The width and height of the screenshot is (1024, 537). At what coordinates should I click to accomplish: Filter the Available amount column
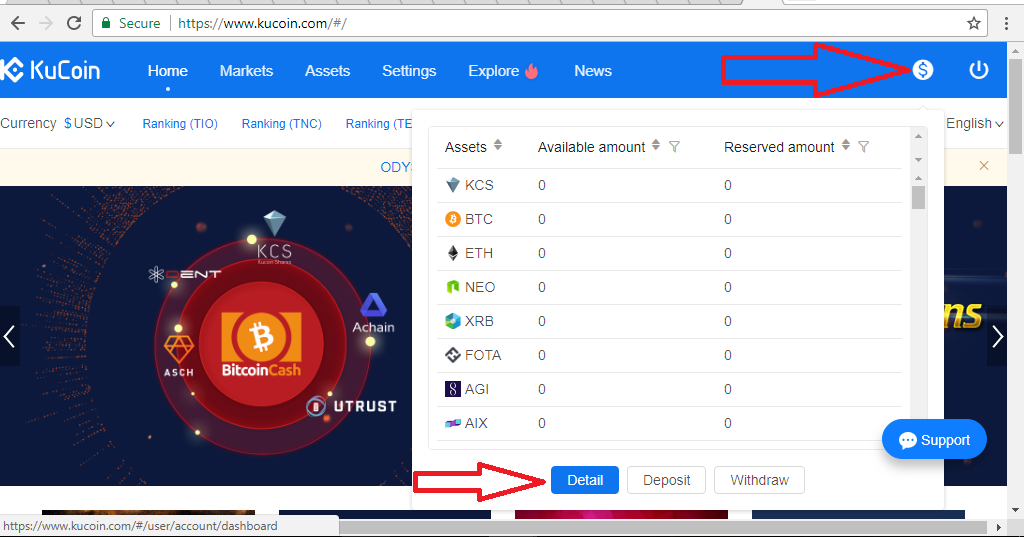[675, 147]
